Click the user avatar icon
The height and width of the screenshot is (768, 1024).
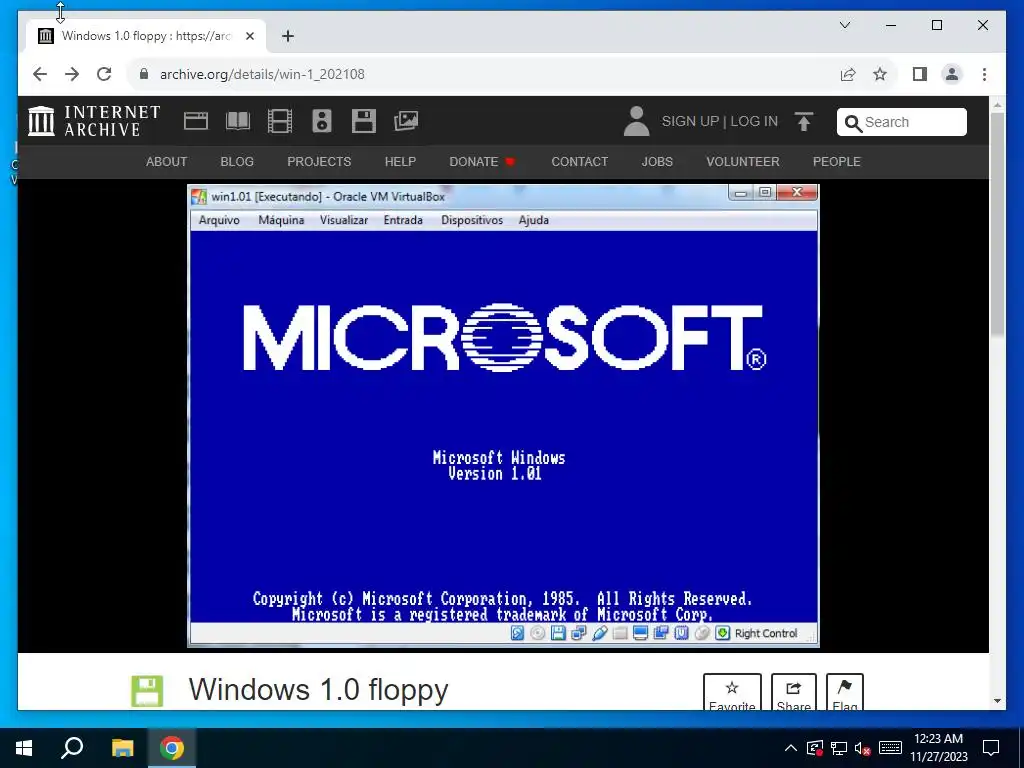[636, 121]
